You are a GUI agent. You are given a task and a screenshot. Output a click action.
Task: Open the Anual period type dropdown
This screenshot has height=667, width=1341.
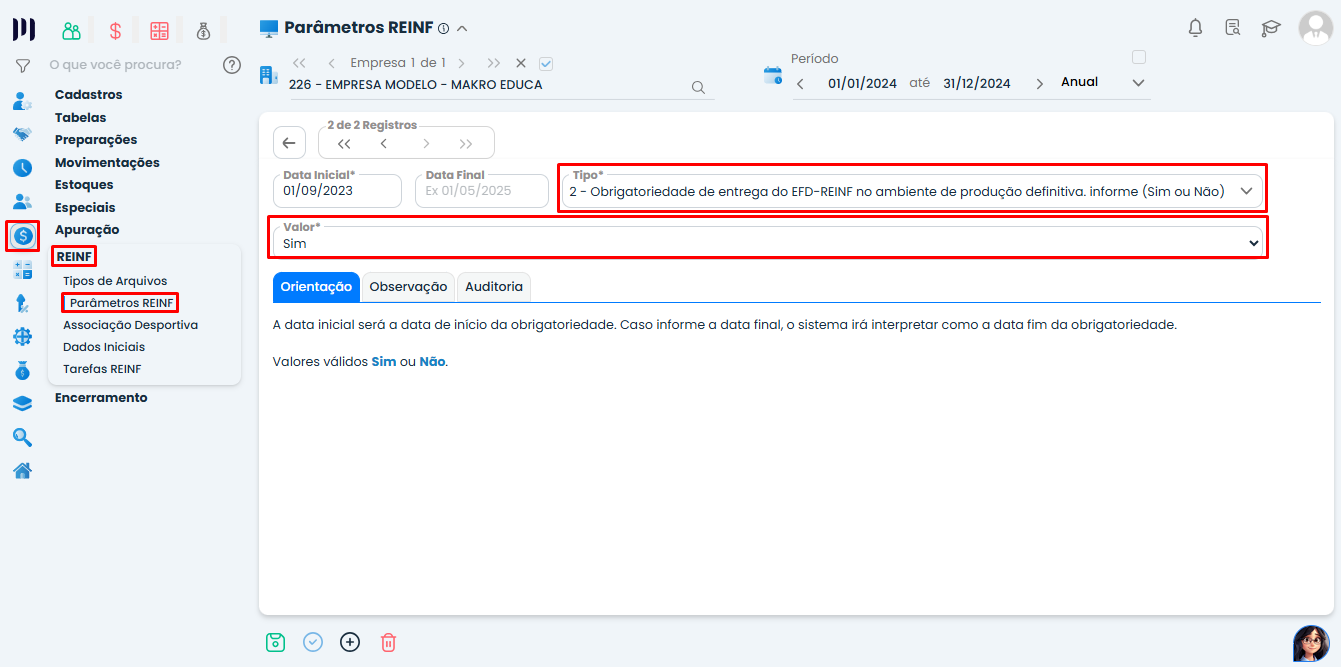(x=1102, y=83)
